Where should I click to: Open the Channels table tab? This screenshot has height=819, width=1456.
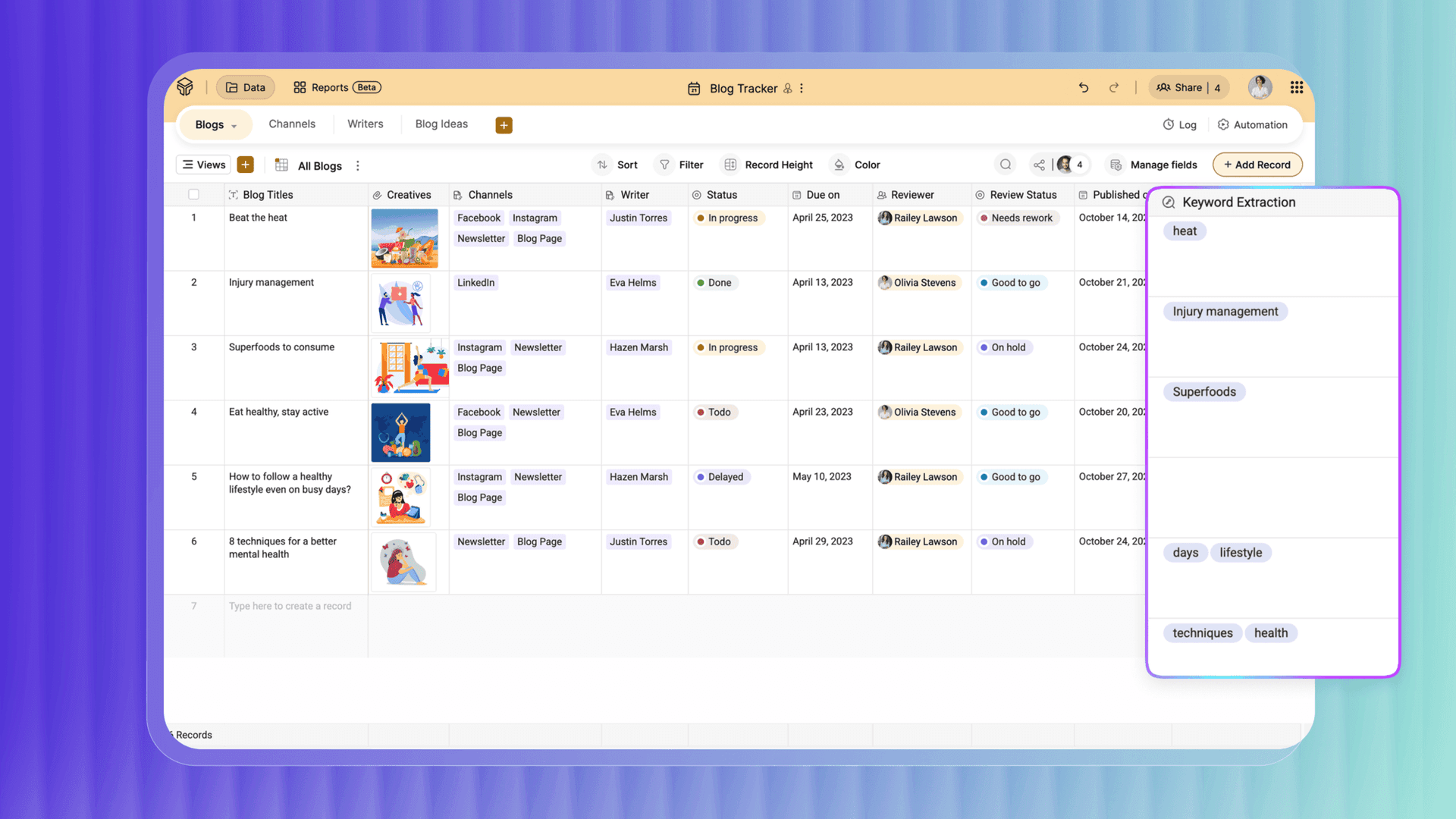(292, 124)
